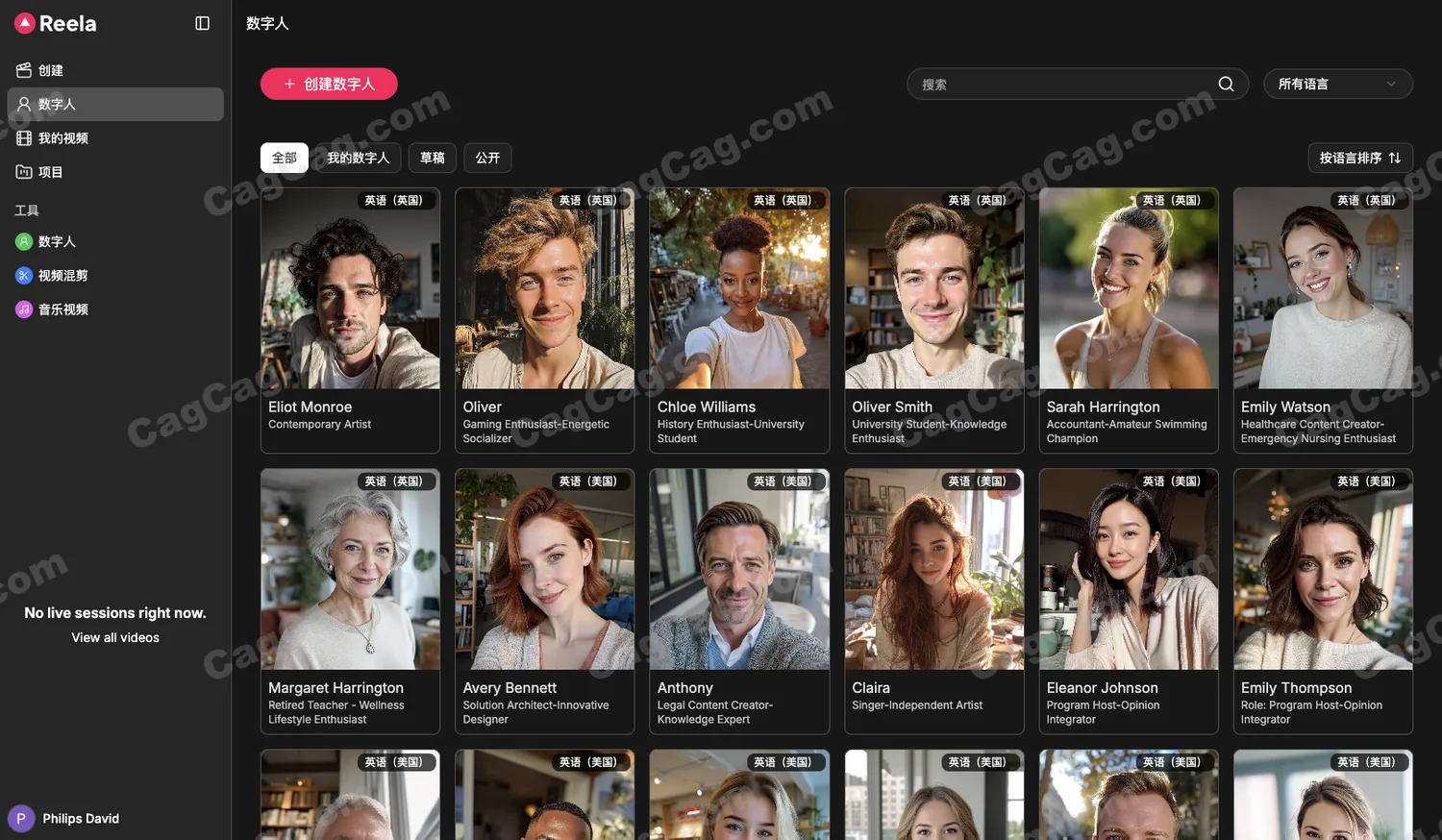Screen dimensions: 1442x840
Task: Open 创建 in the sidebar menu
Action: point(115,70)
